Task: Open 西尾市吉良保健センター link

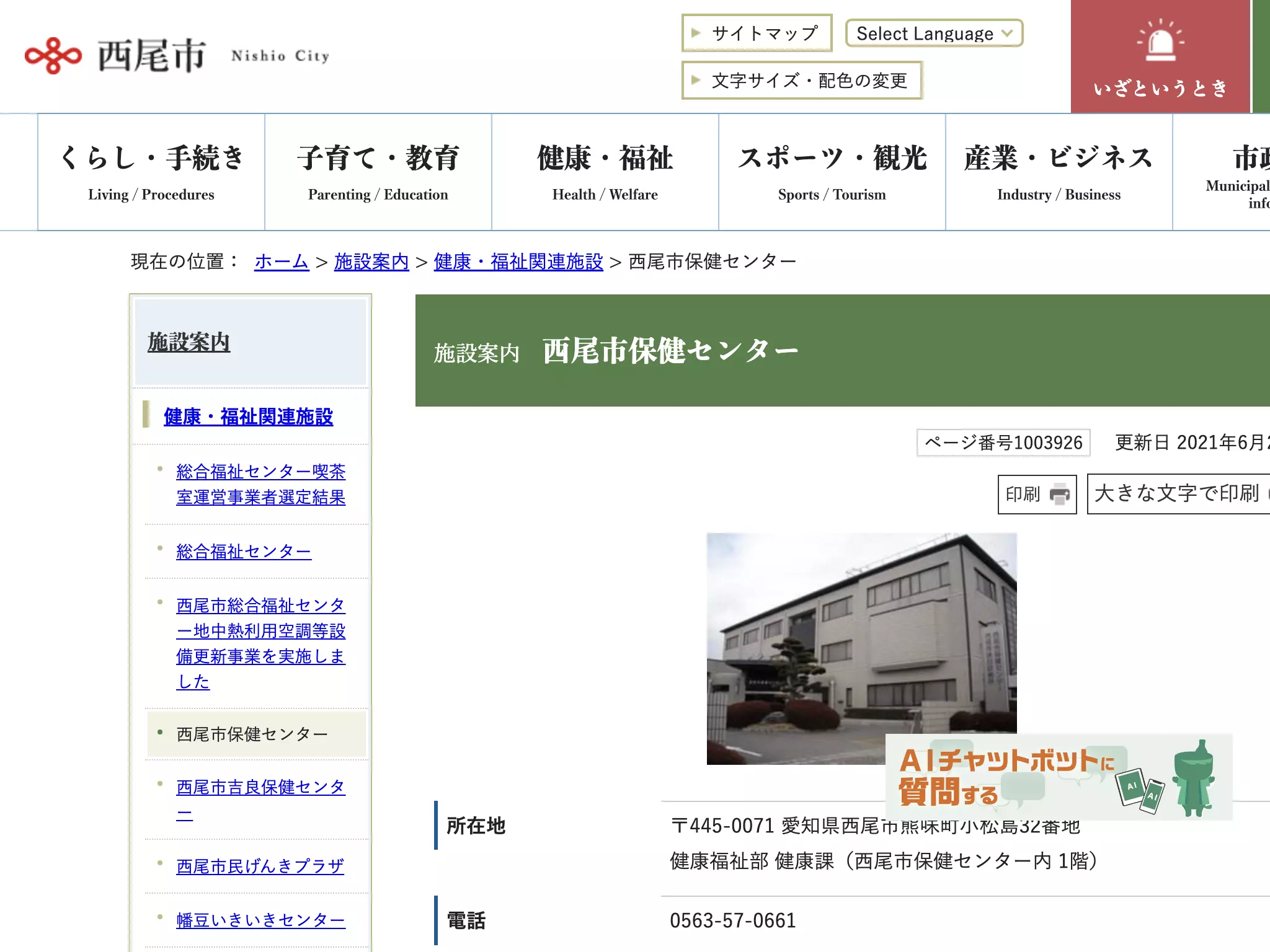Action: coord(260,800)
